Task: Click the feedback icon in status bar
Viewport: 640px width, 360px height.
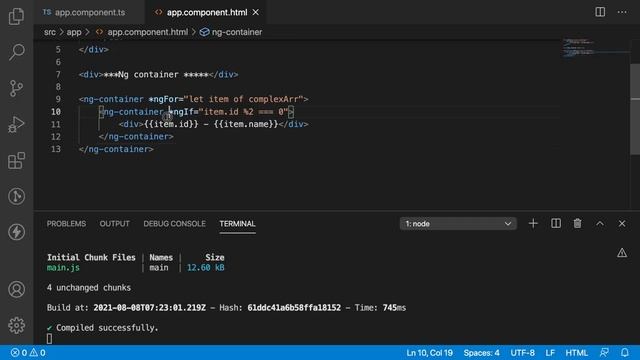Action: click(x=604, y=353)
